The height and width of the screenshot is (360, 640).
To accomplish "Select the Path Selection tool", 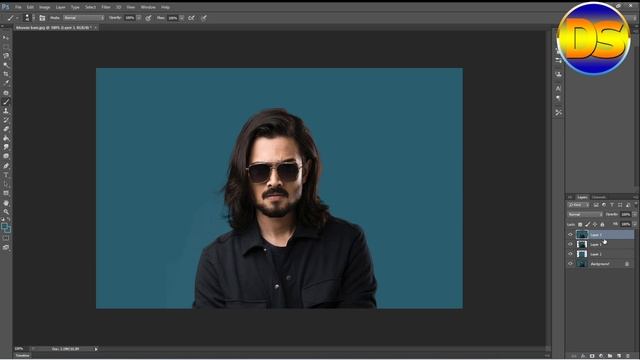I will tap(6, 184).
